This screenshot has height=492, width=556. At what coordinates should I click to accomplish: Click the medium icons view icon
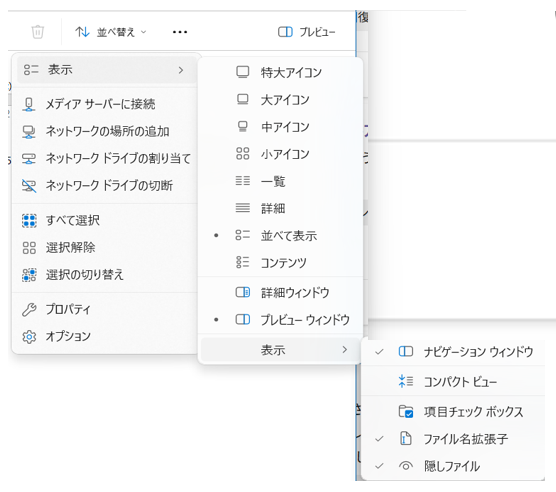click(243, 127)
